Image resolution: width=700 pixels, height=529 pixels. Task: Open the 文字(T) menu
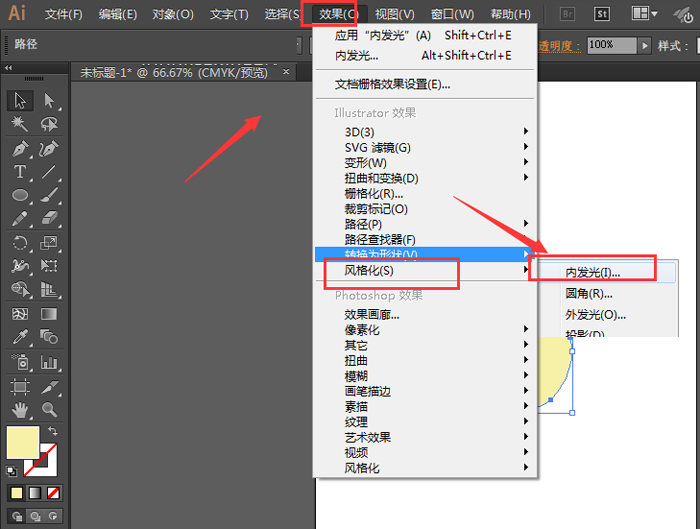[229, 14]
